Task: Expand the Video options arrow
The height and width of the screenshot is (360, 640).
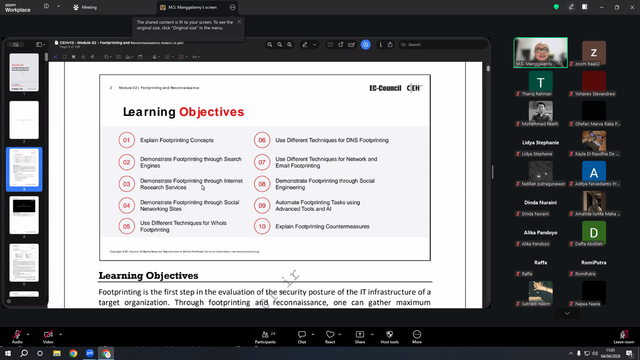Action: [x=60, y=334]
